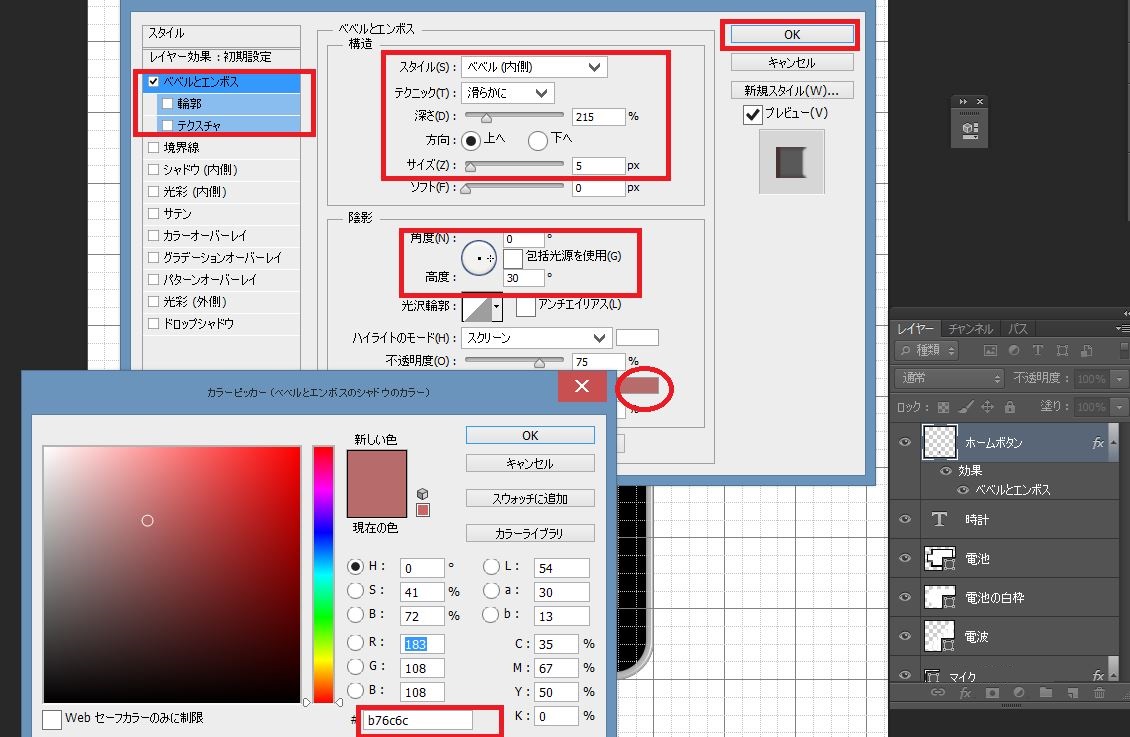Viewport: 1130px width, 737px height.
Task: Expand the ハイライトのモード dropdown
Action: [536, 338]
